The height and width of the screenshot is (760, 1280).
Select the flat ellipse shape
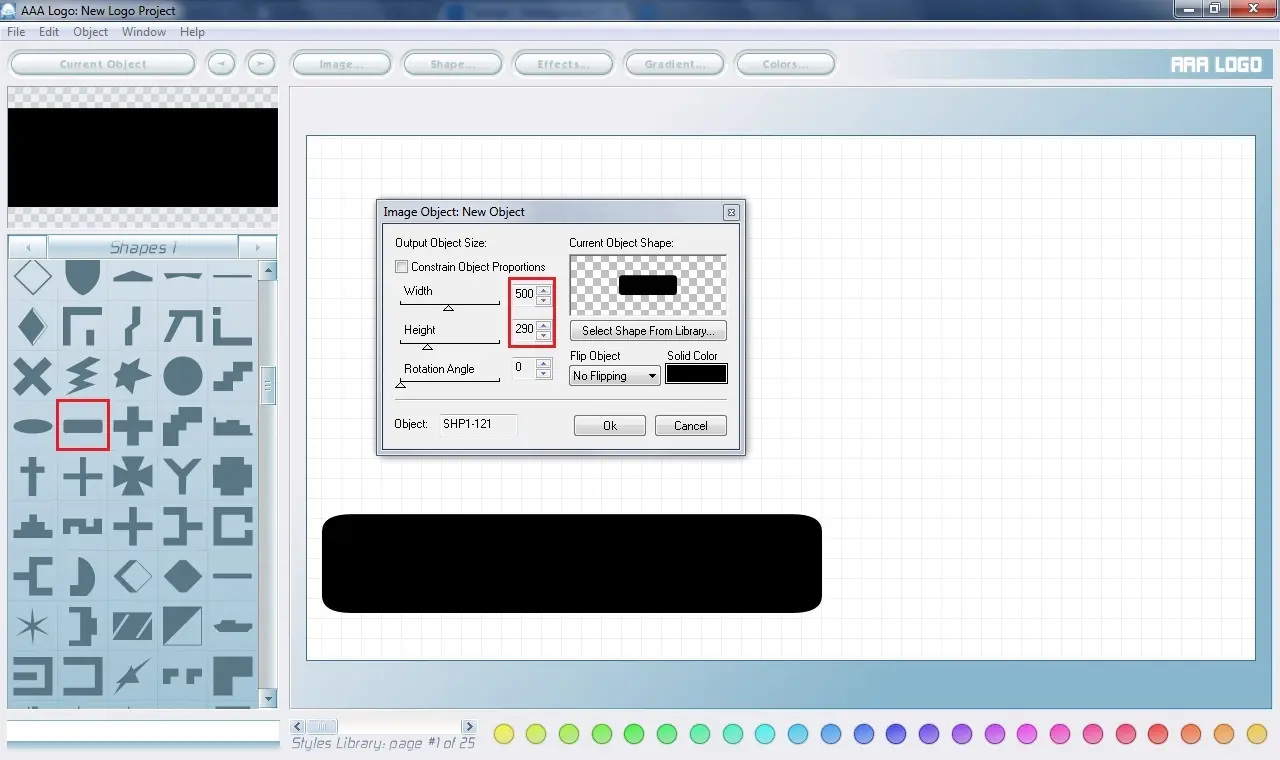click(x=33, y=426)
